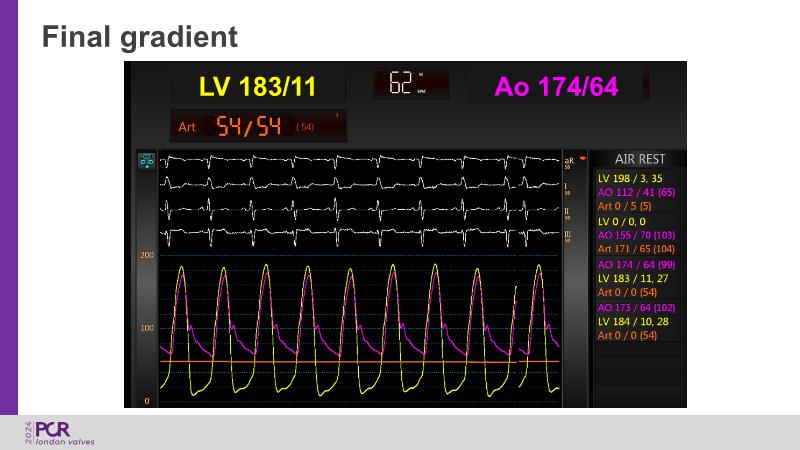Select AO 173 / 64 (102) entry
This screenshot has height=450, width=800.
(638, 307)
